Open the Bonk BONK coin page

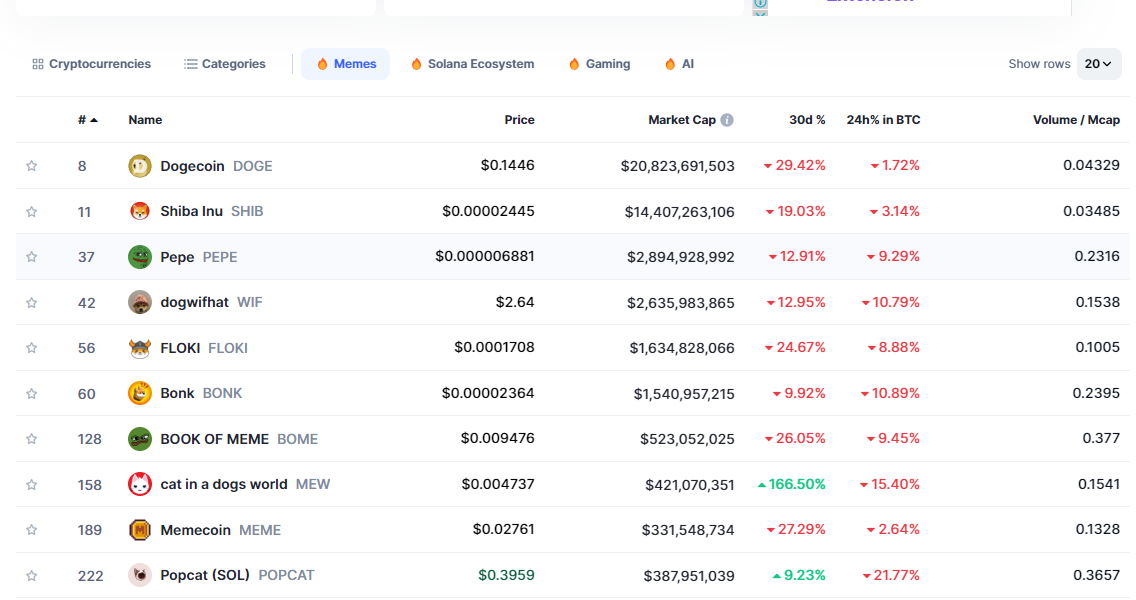pos(201,393)
